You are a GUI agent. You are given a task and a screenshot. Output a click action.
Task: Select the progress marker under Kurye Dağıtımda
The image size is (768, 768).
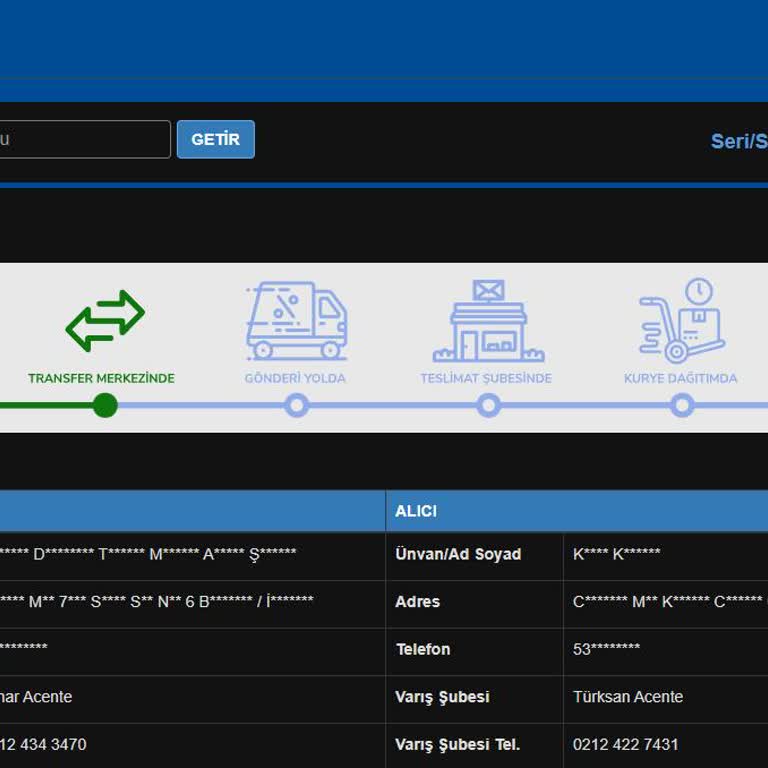tap(682, 405)
